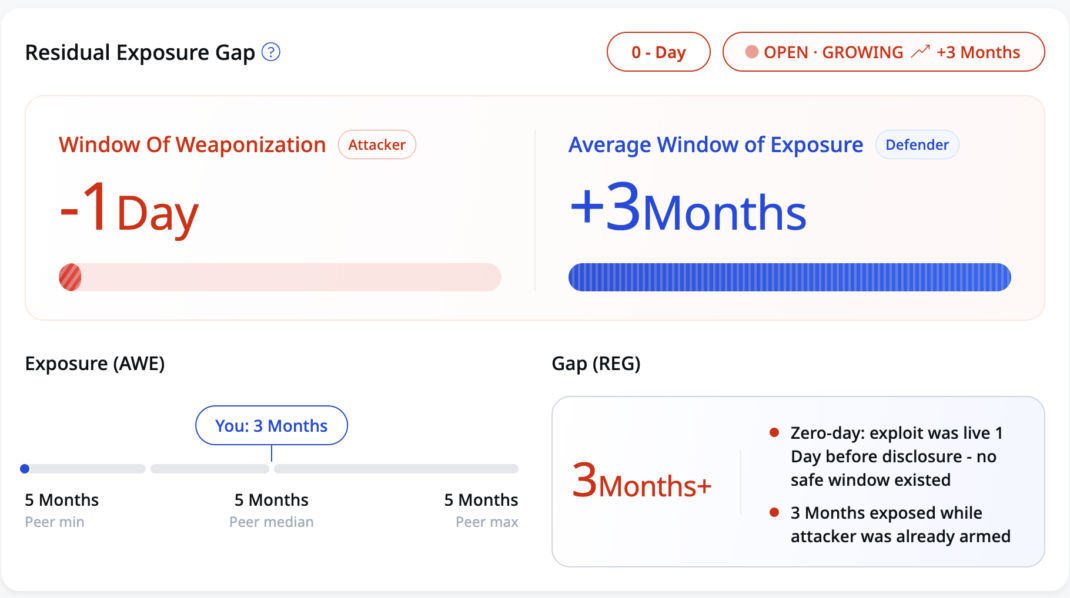Click the red "3 Months+" gap value
The height and width of the screenshot is (598, 1070).
[641, 484]
